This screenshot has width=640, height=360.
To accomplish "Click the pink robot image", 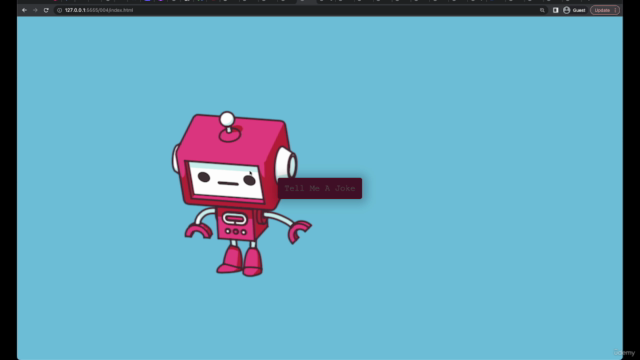I will 241,194.
